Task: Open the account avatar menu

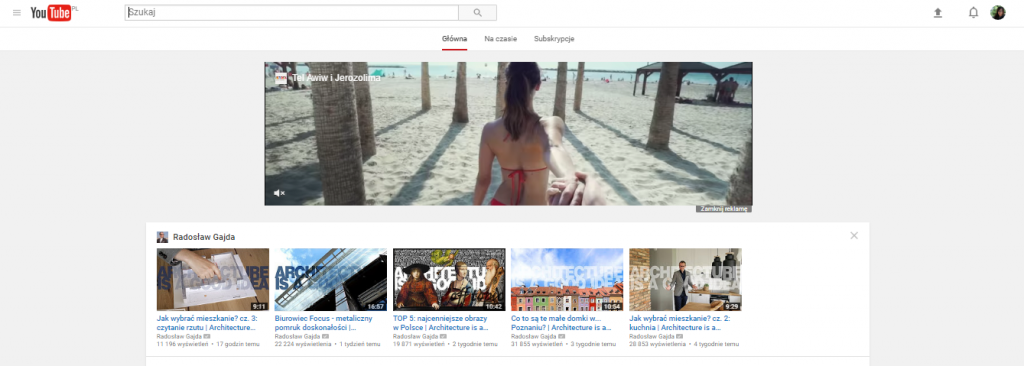Action: (x=998, y=12)
